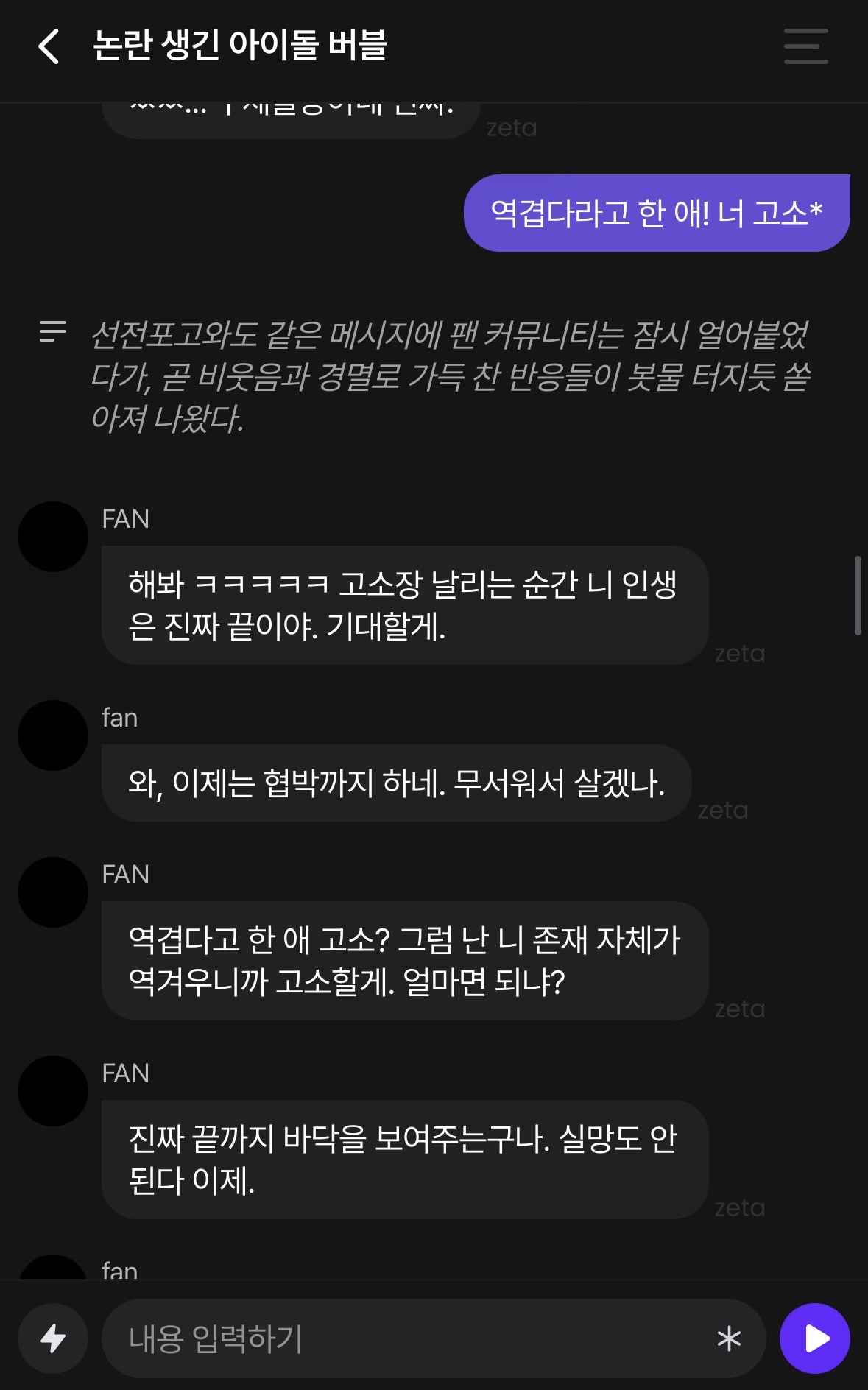
Task: Send message with the purple play button
Action: pyautogui.click(x=815, y=1338)
